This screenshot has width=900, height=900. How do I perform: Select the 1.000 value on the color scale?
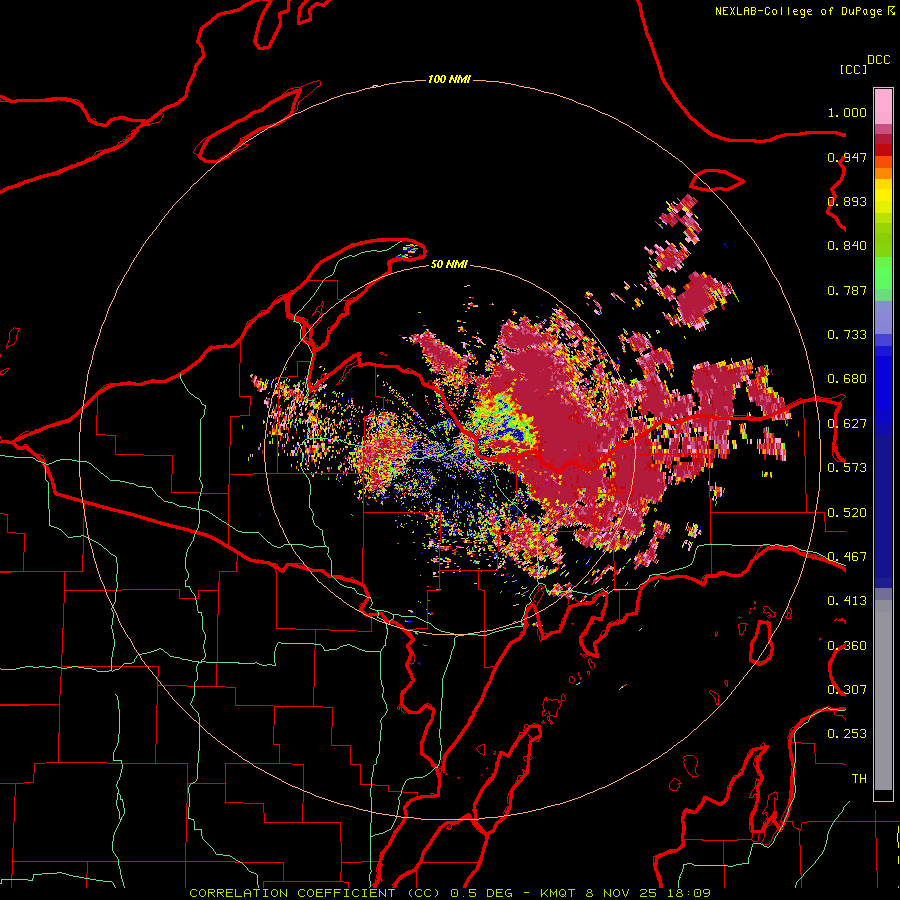(847, 112)
